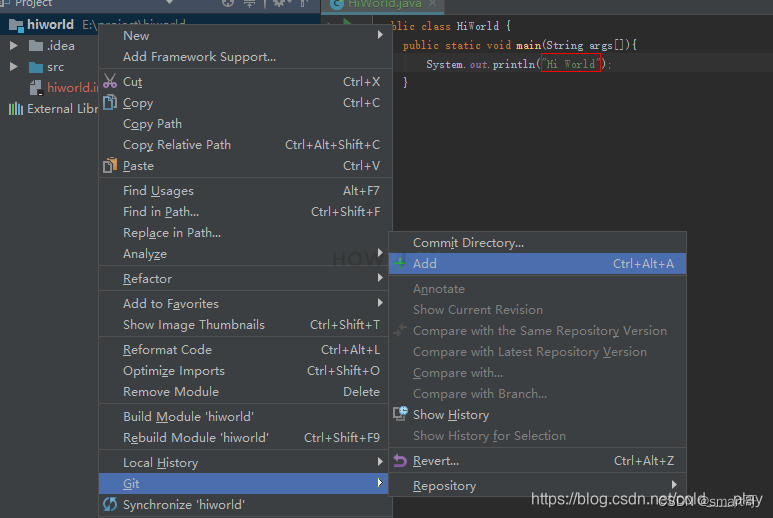Choose Reformat Code
773x518 pixels.
click(246, 350)
